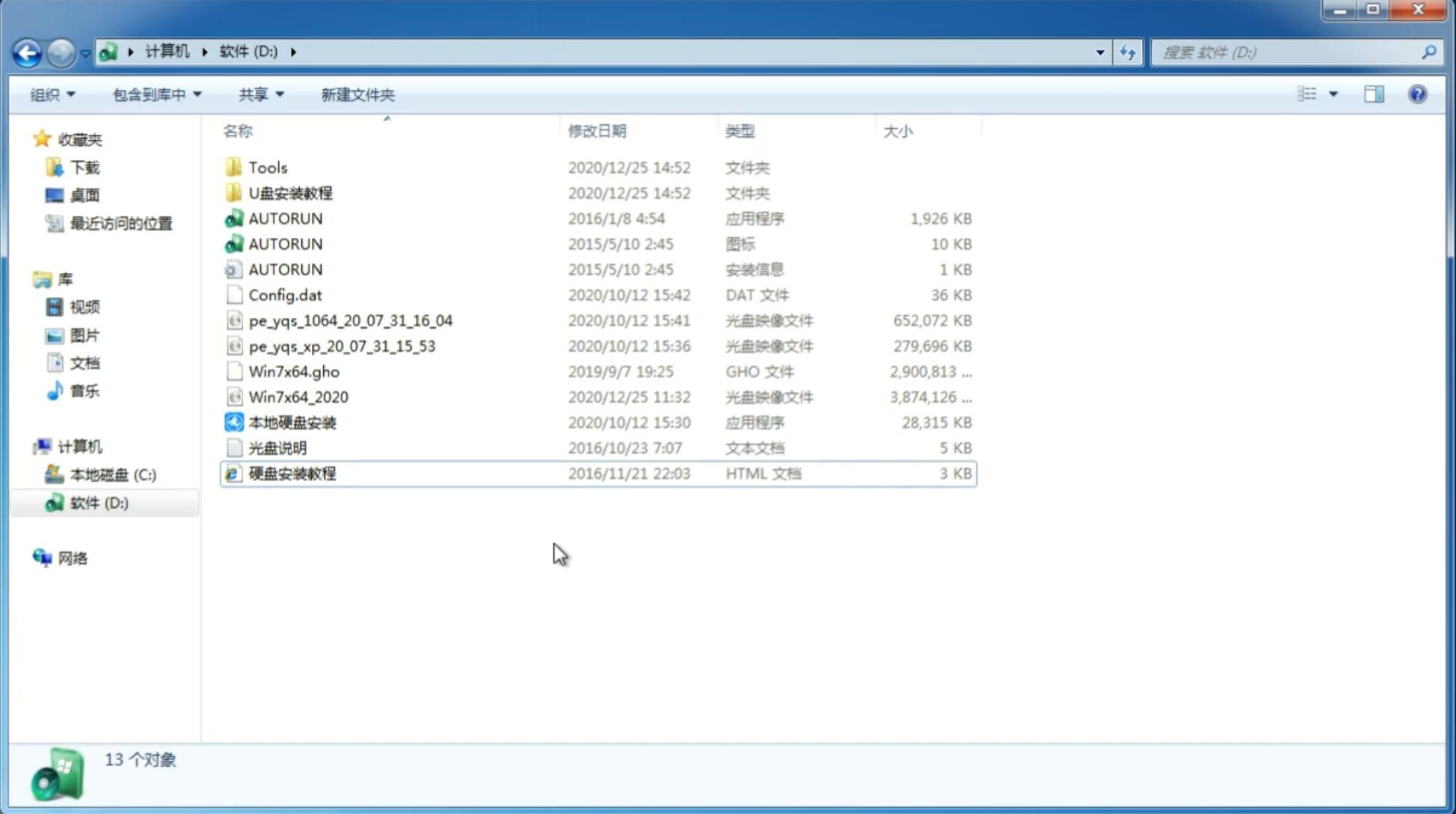Select 软件 (D:) drive in sidebar
Screen dimensions: 1456x814
(x=99, y=502)
